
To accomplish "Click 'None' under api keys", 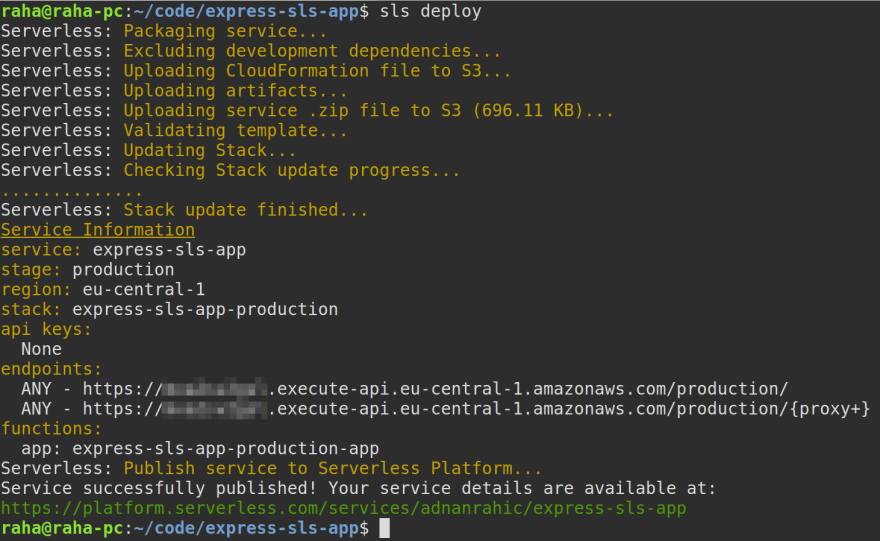I will click(41, 349).
